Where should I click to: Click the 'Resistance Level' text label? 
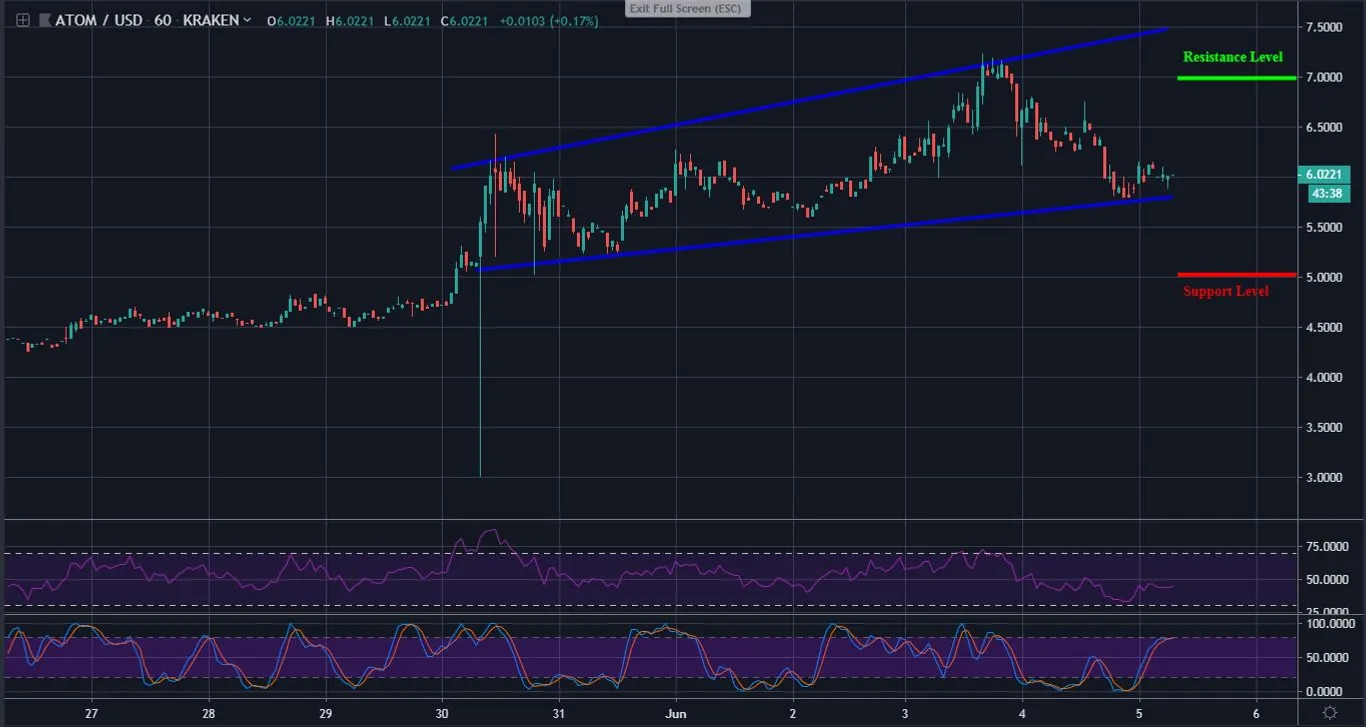coord(1232,57)
